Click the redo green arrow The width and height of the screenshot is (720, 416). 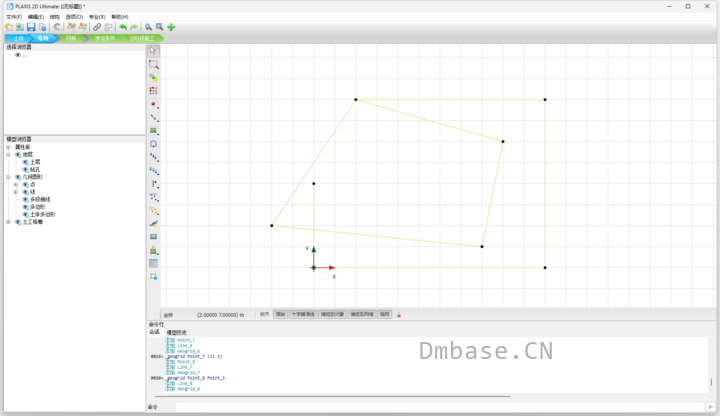(x=134, y=27)
